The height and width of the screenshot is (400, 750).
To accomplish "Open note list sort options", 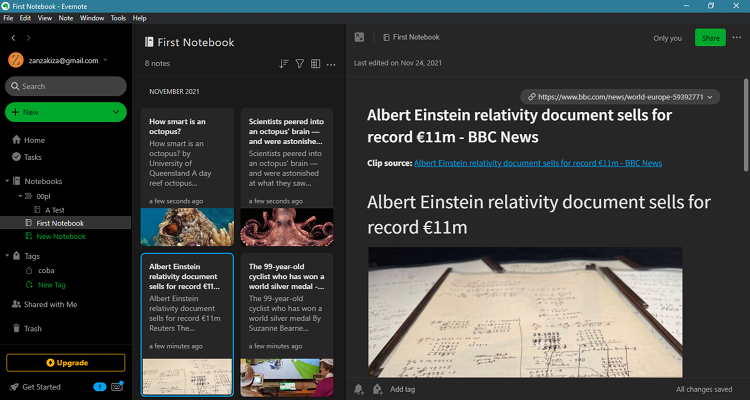I will coord(284,64).
